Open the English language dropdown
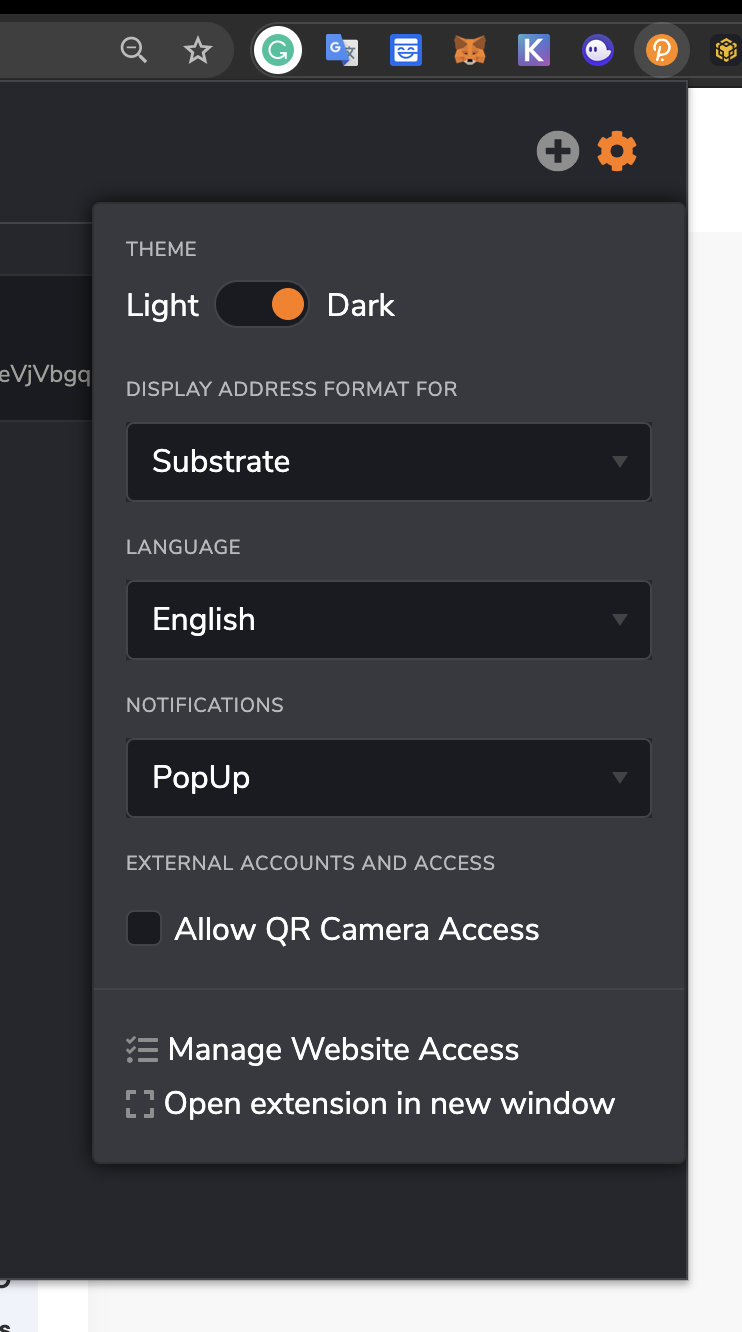Image resolution: width=742 pixels, height=1332 pixels. pyautogui.click(x=389, y=620)
